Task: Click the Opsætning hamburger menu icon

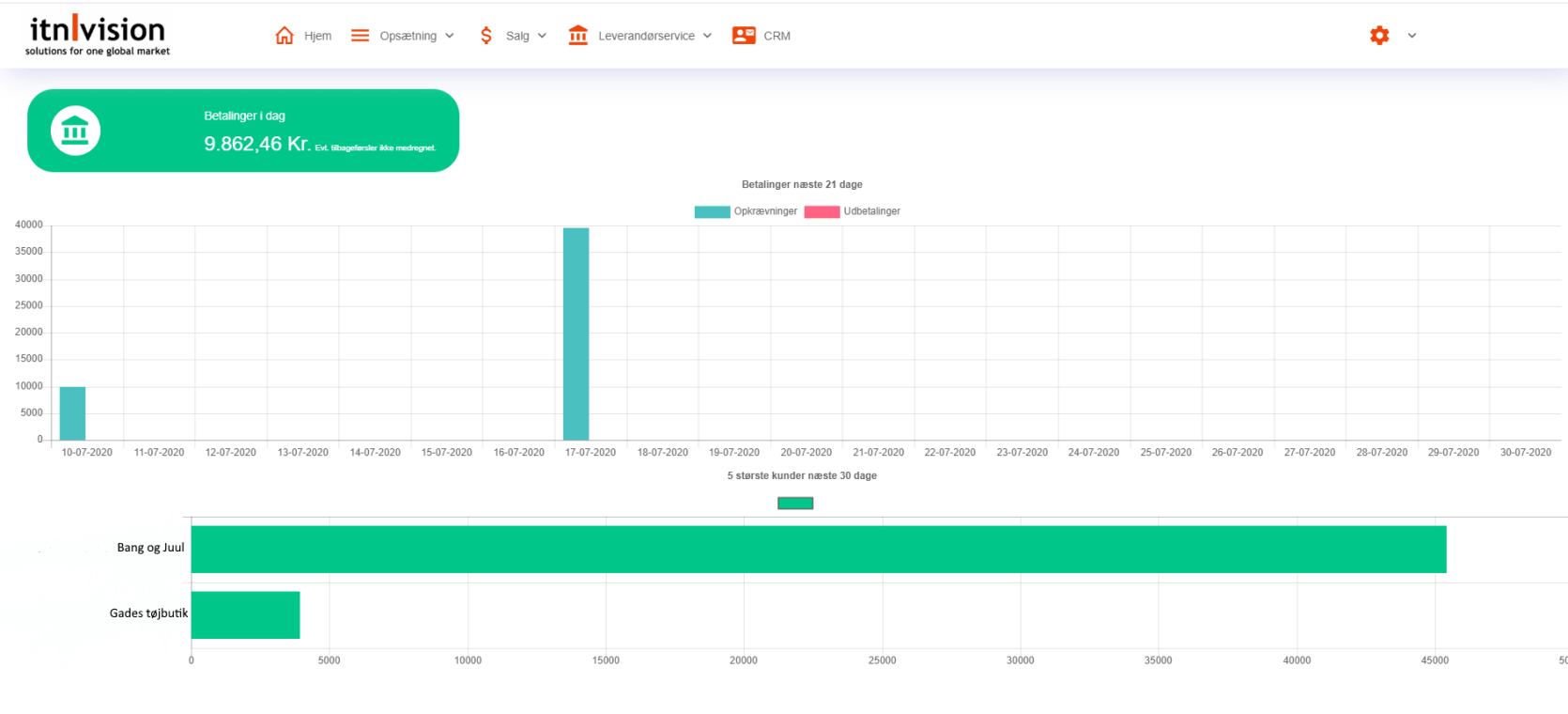Action: coord(360,36)
